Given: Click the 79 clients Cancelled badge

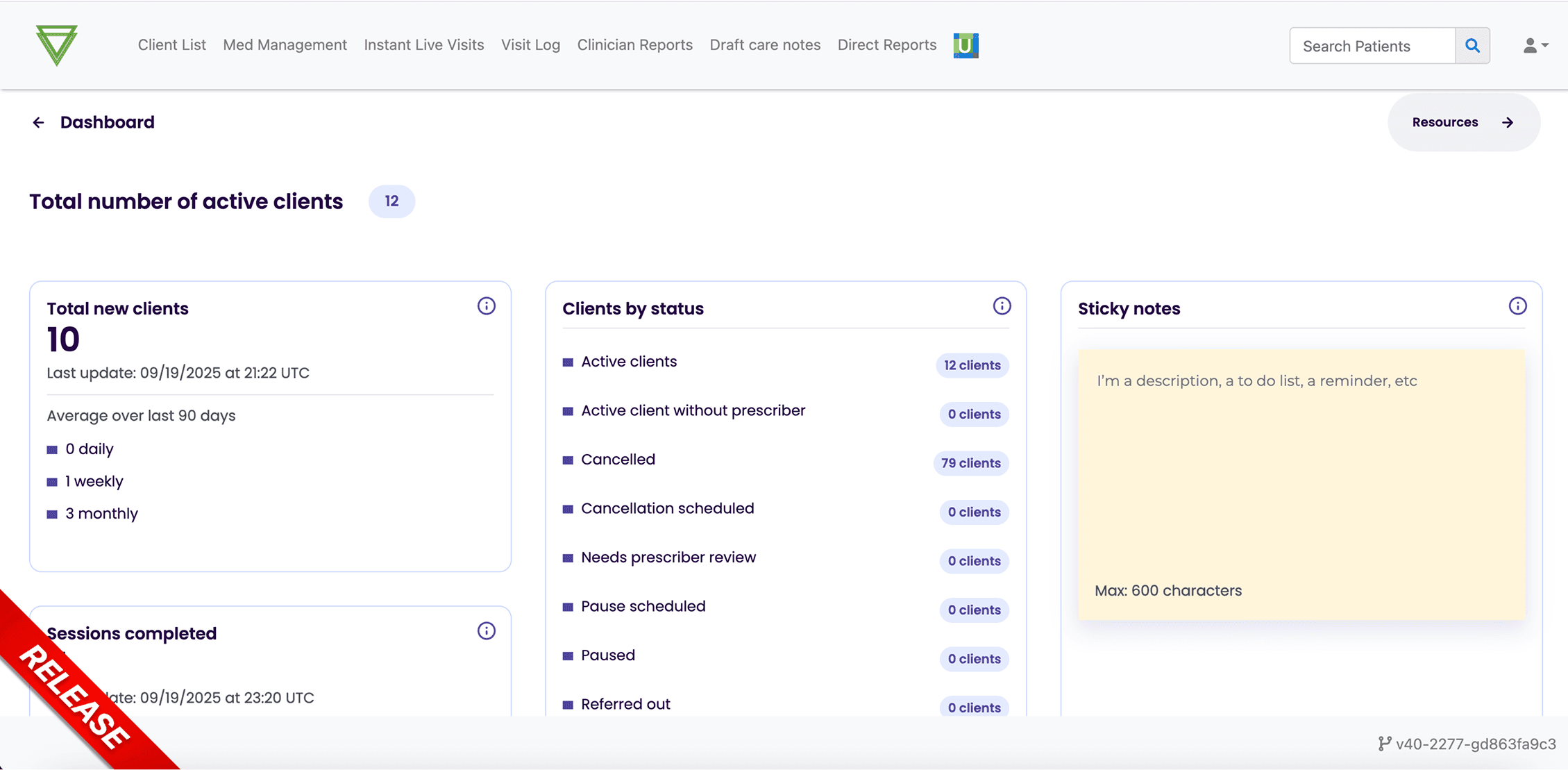Looking at the screenshot, I should pyautogui.click(x=970, y=463).
